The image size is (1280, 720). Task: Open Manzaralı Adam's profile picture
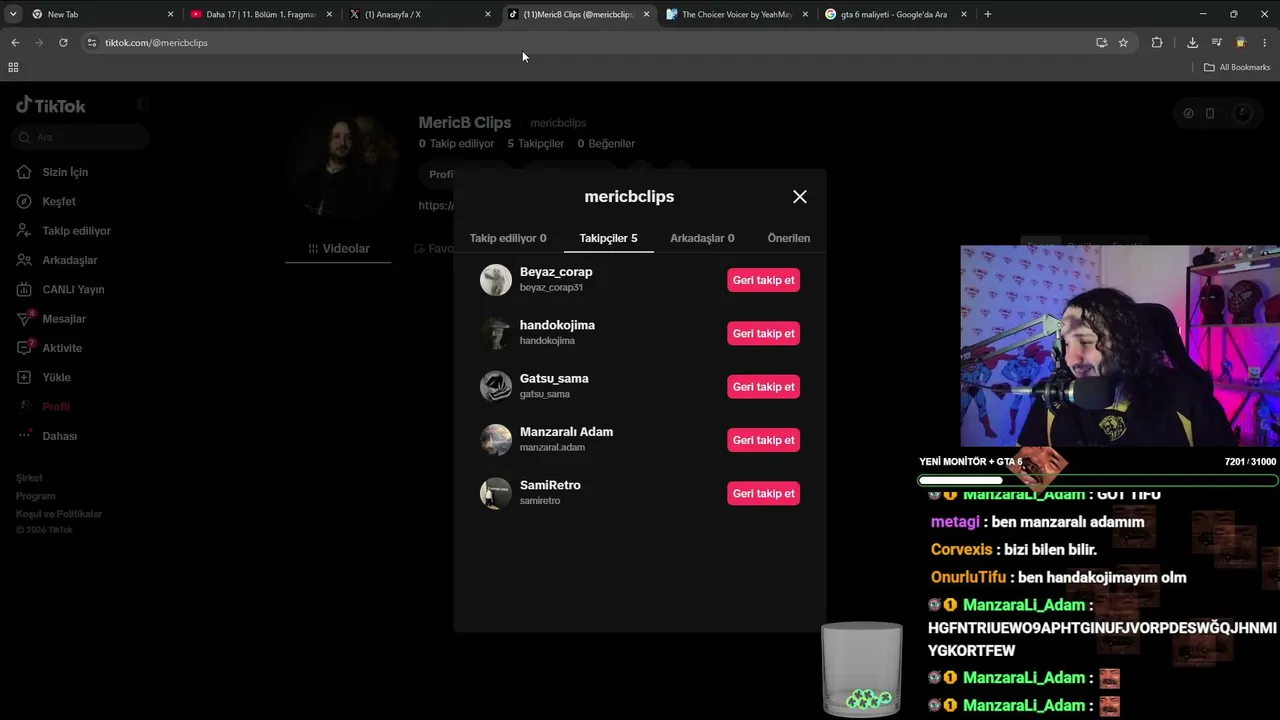coord(496,440)
